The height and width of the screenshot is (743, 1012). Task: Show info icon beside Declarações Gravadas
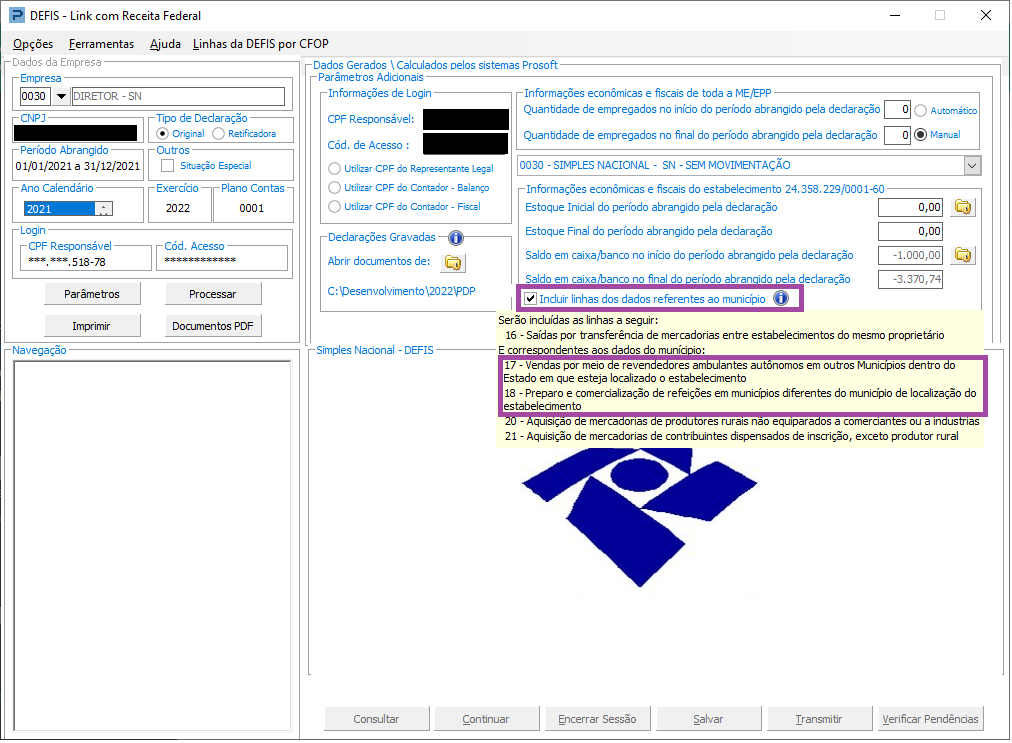click(456, 238)
